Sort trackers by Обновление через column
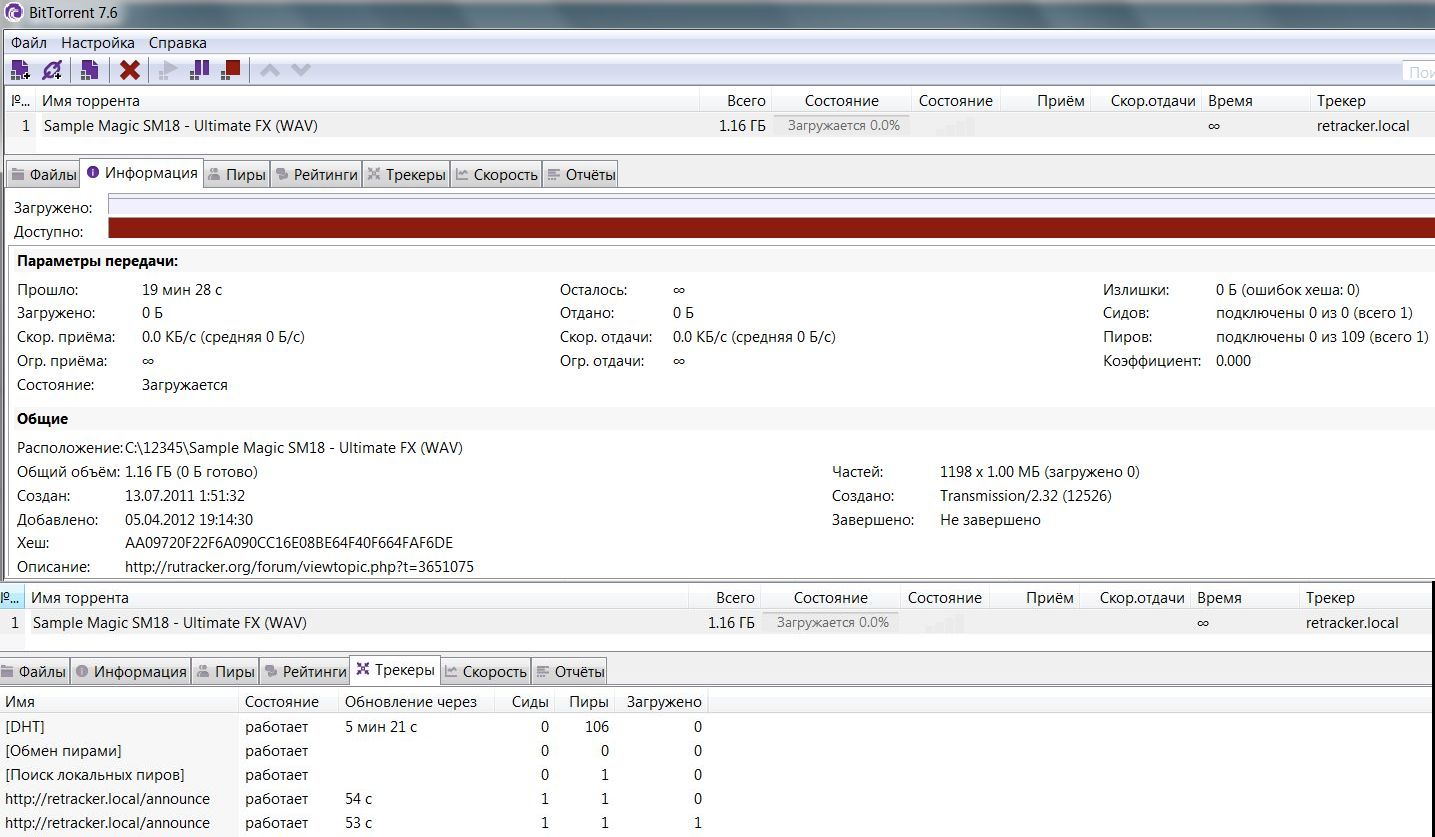This screenshot has height=837, width=1435. pos(417,702)
